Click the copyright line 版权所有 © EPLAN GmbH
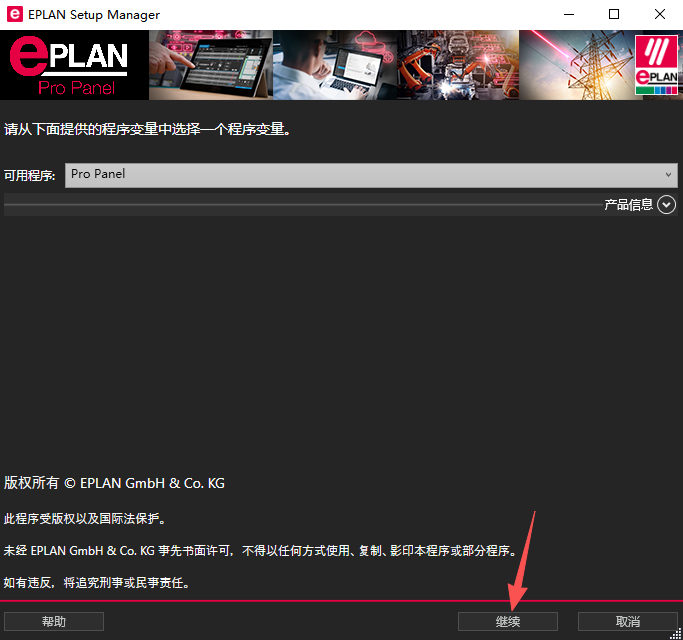 click(x=114, y=483)
